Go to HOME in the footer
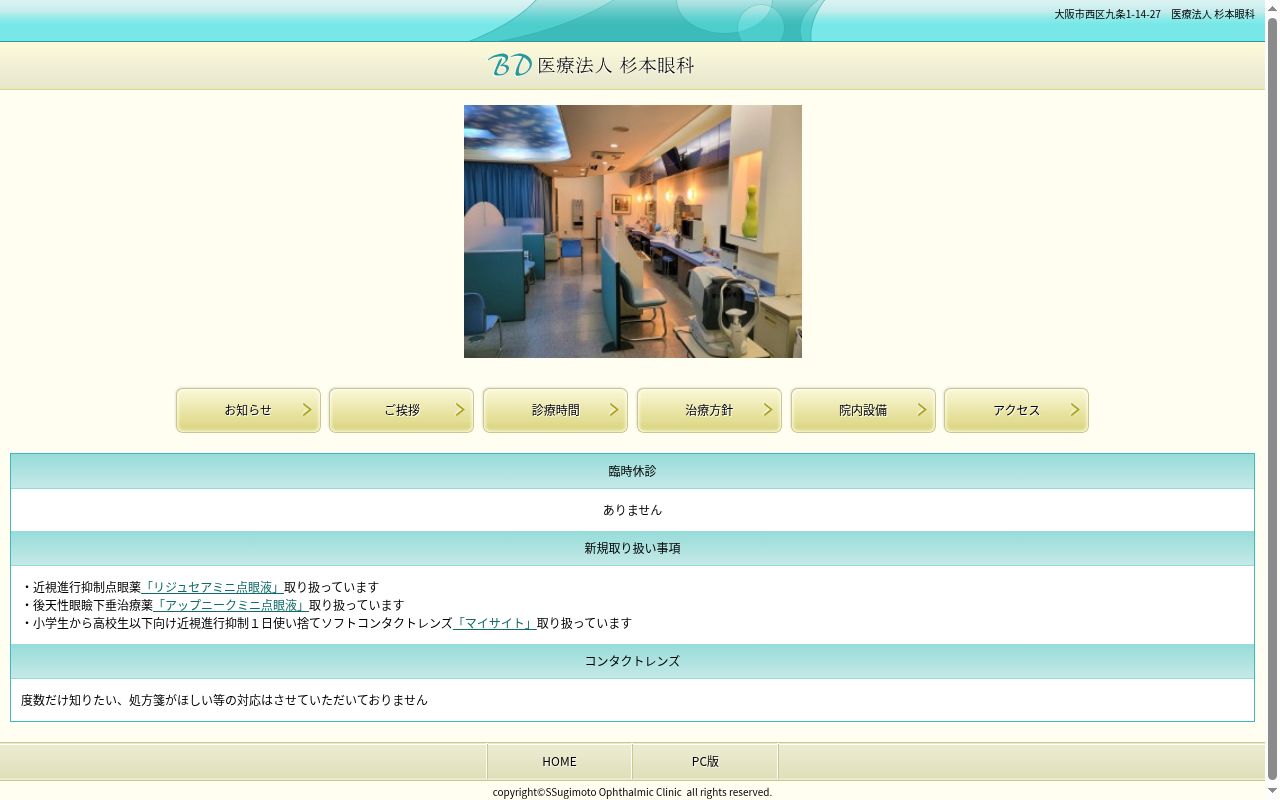The image size is (1280, 800). pos(559,761)
